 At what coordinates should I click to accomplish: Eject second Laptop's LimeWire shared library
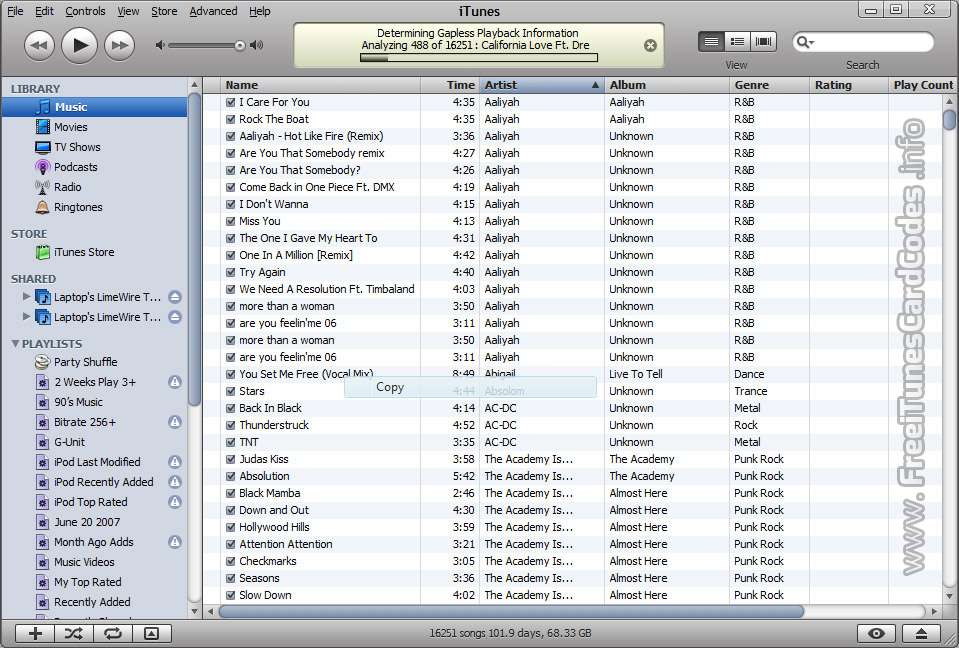point(175,317)
